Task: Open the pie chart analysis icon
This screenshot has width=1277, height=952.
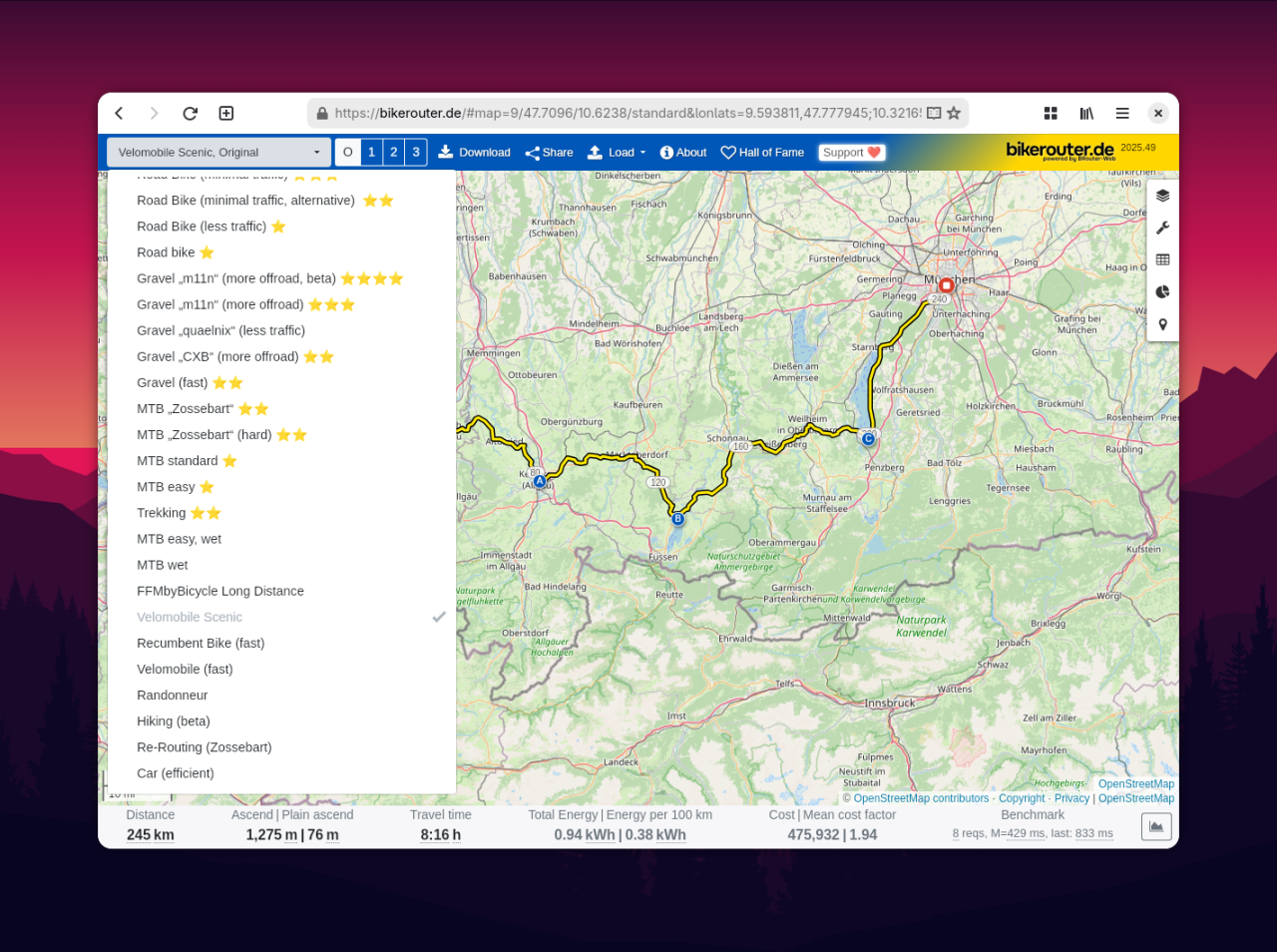Action: point(1162,292)
